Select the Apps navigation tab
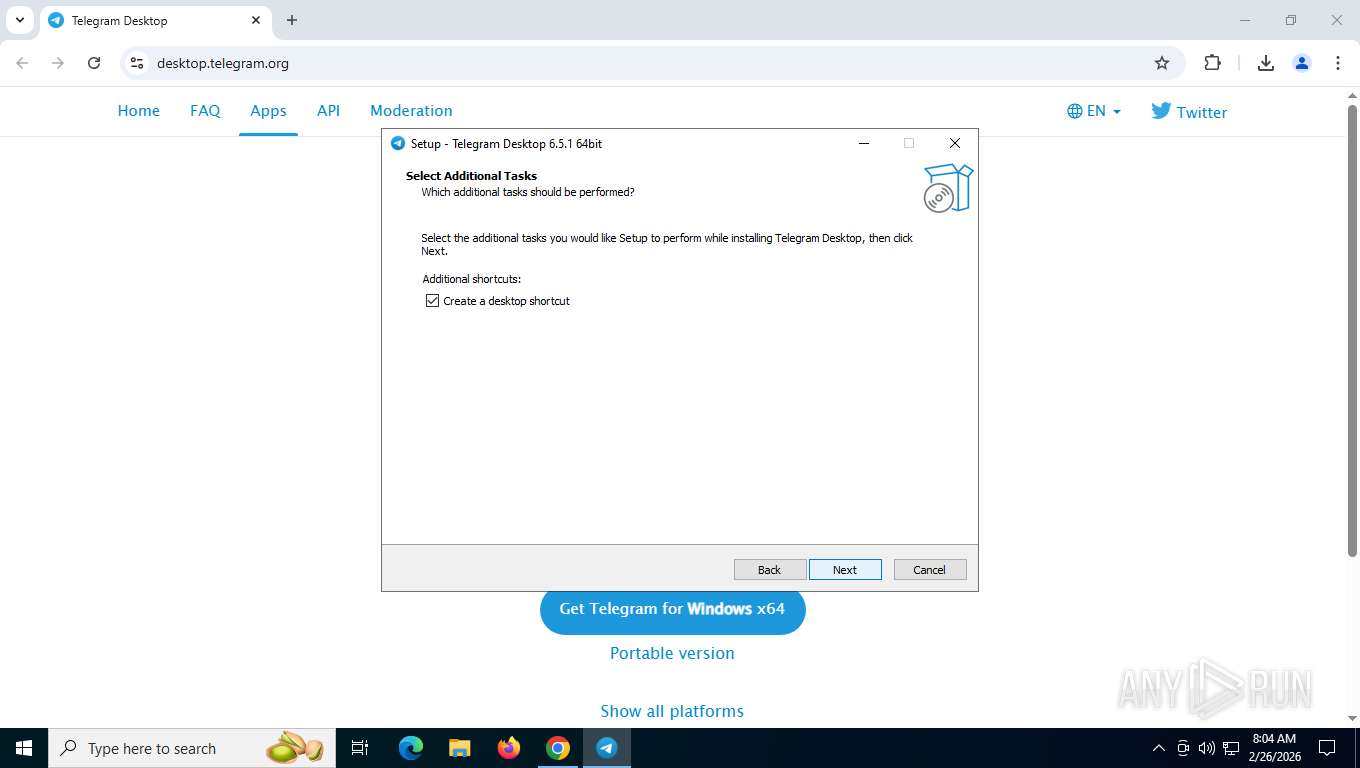The image size is (1360, 768). point(268,111)
